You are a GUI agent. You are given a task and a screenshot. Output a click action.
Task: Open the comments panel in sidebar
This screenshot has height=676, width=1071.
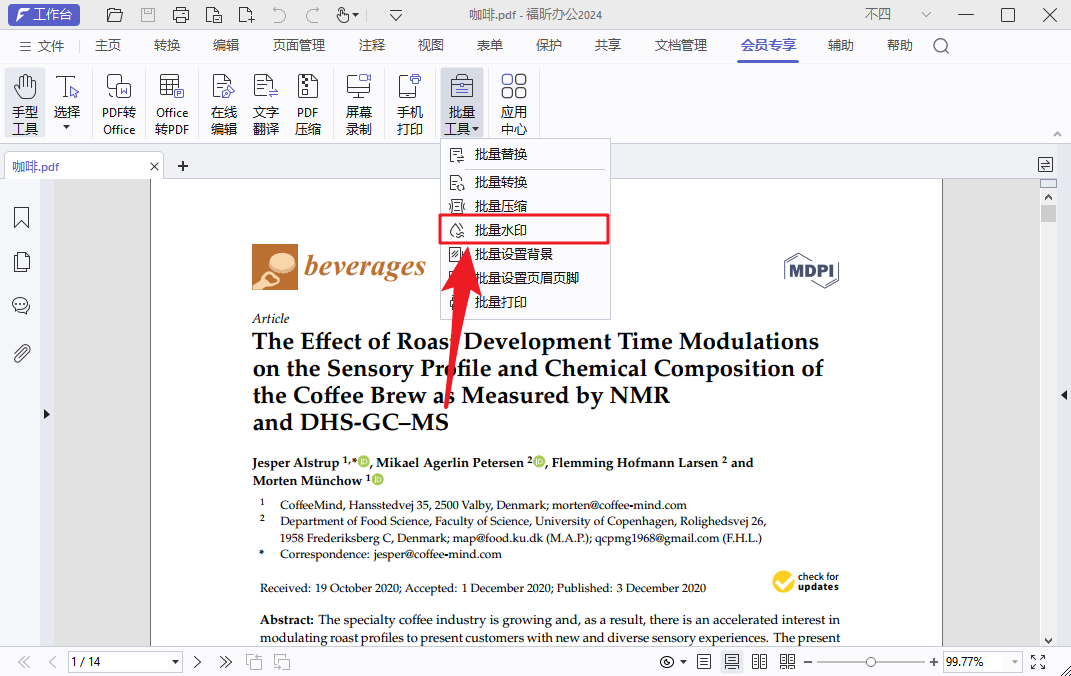click(x=21, y=307)
